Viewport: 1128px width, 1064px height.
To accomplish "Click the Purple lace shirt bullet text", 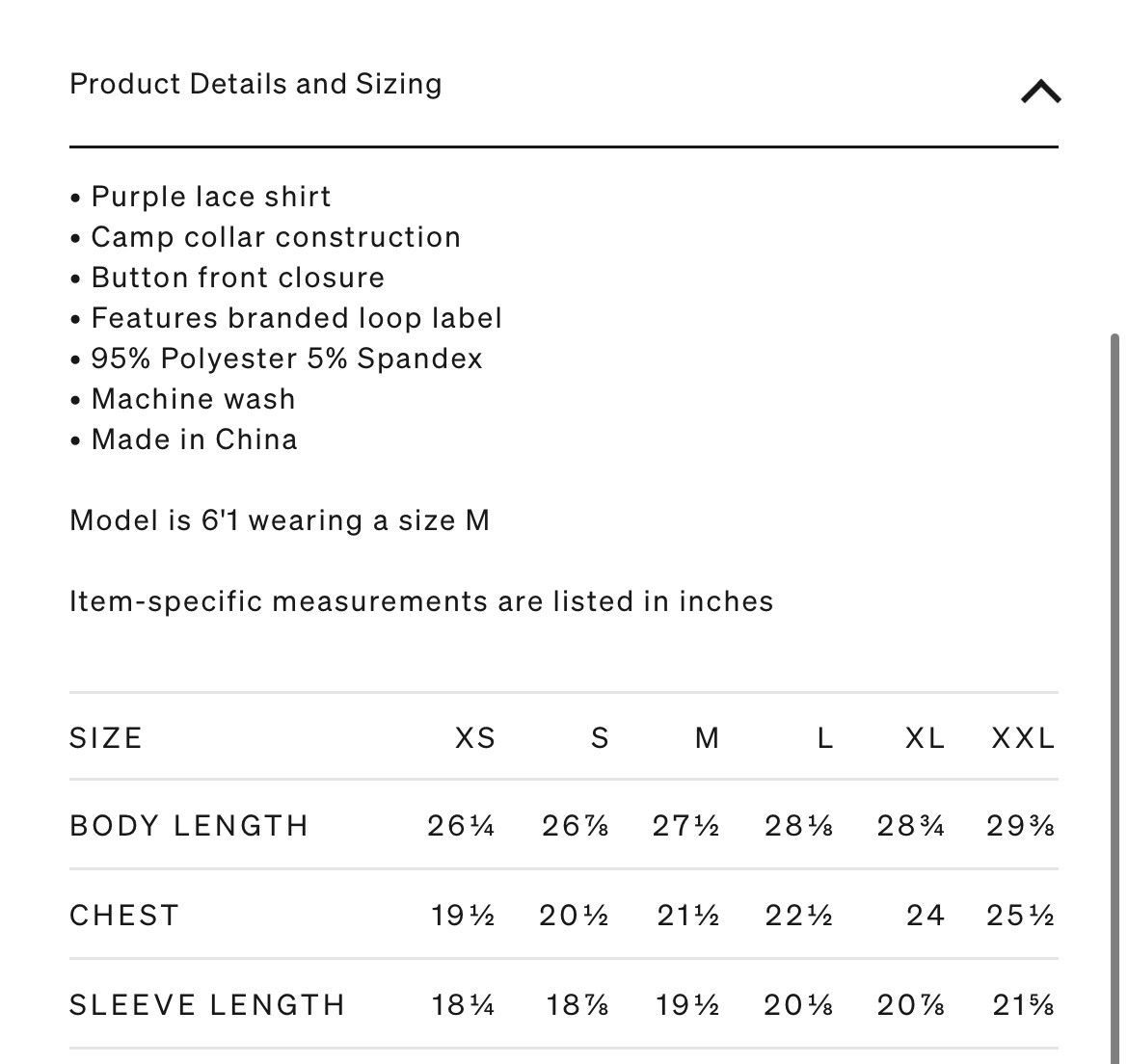I will (211, 197).
